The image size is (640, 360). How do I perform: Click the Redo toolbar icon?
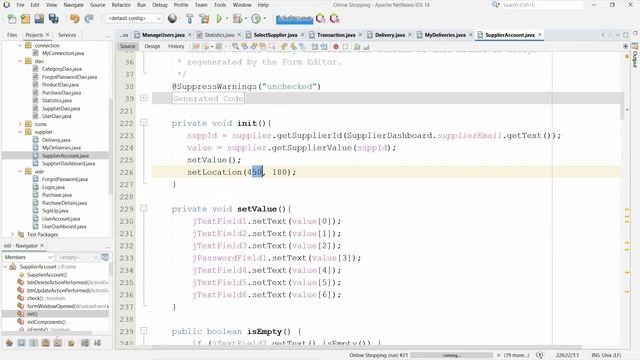click(x=89, y=19)
